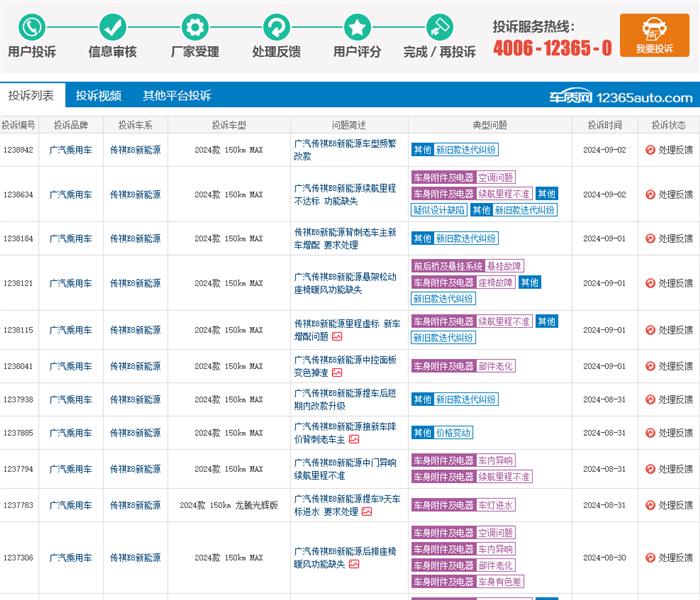Click the 完成/再投诉 hammer step icon

(439, 27)
